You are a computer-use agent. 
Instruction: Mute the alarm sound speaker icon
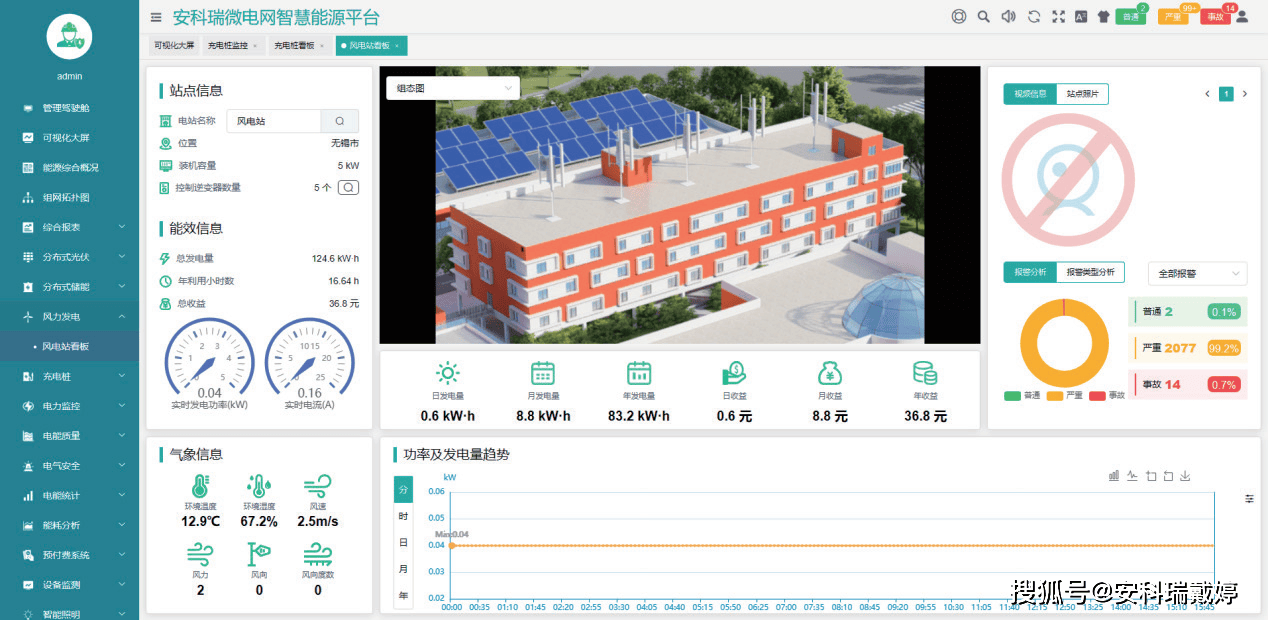tap(1008, 17)
